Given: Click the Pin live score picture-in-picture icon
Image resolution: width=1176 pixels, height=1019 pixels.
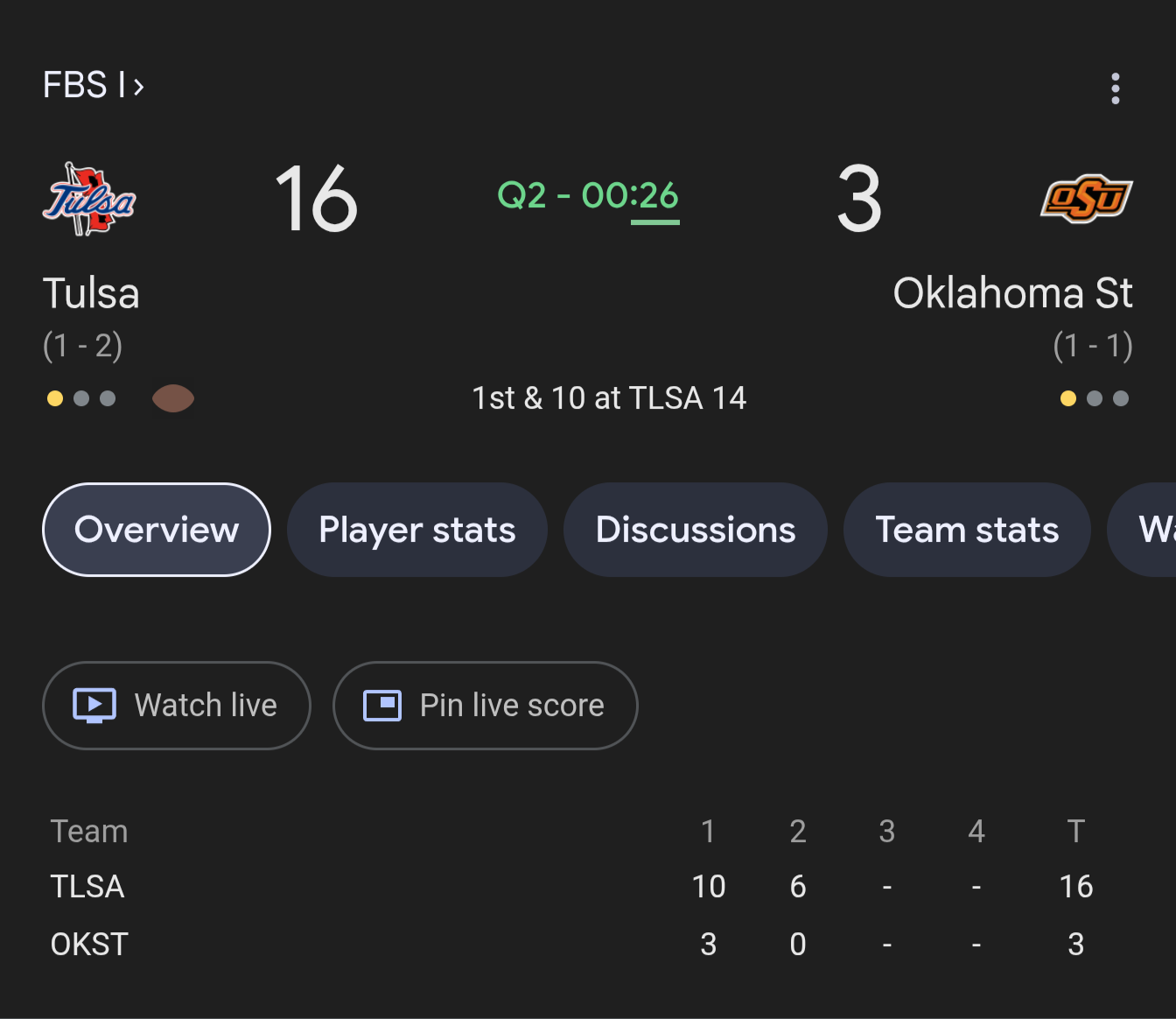Looking at the screenshot, I should (382, 706).
